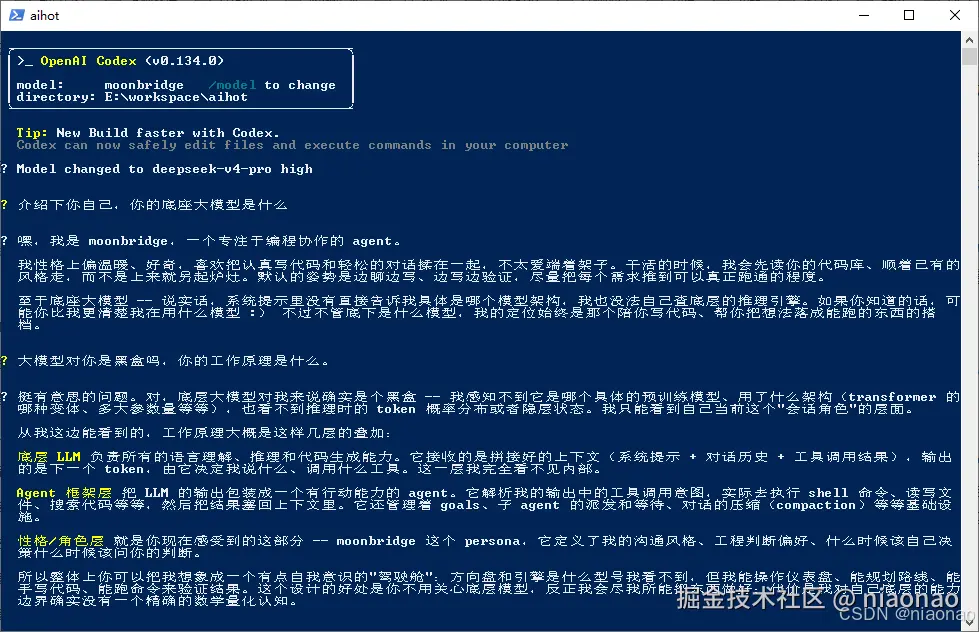Click the PowerShell icon in the title bar
This screenshot has height=632, width=979.
click(16, 15)
